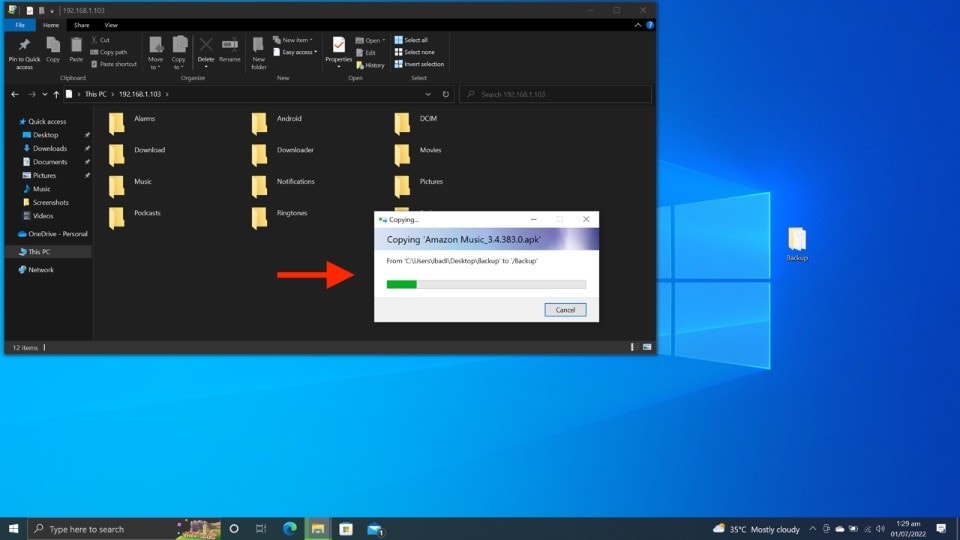Open the Mail app from taskbar
Screen dimensions: 960x540
[x=375, y=529]
